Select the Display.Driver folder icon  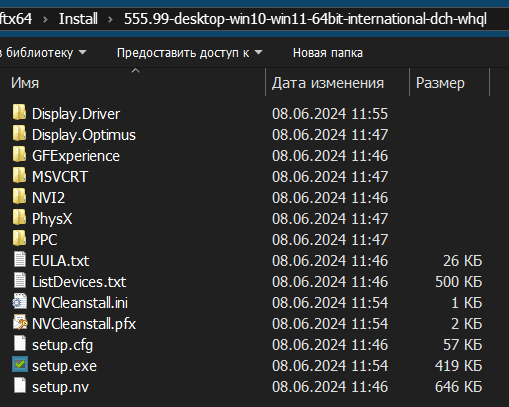(19, 112)
